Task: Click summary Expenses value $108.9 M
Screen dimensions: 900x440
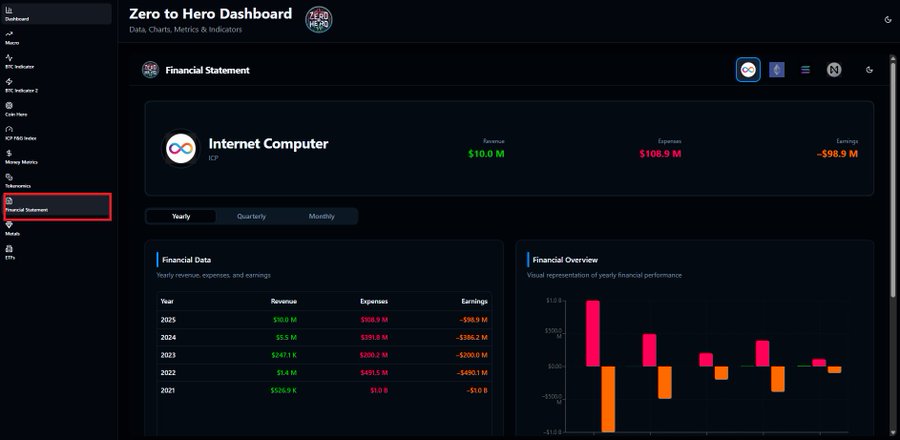Action: pos(661,154)
